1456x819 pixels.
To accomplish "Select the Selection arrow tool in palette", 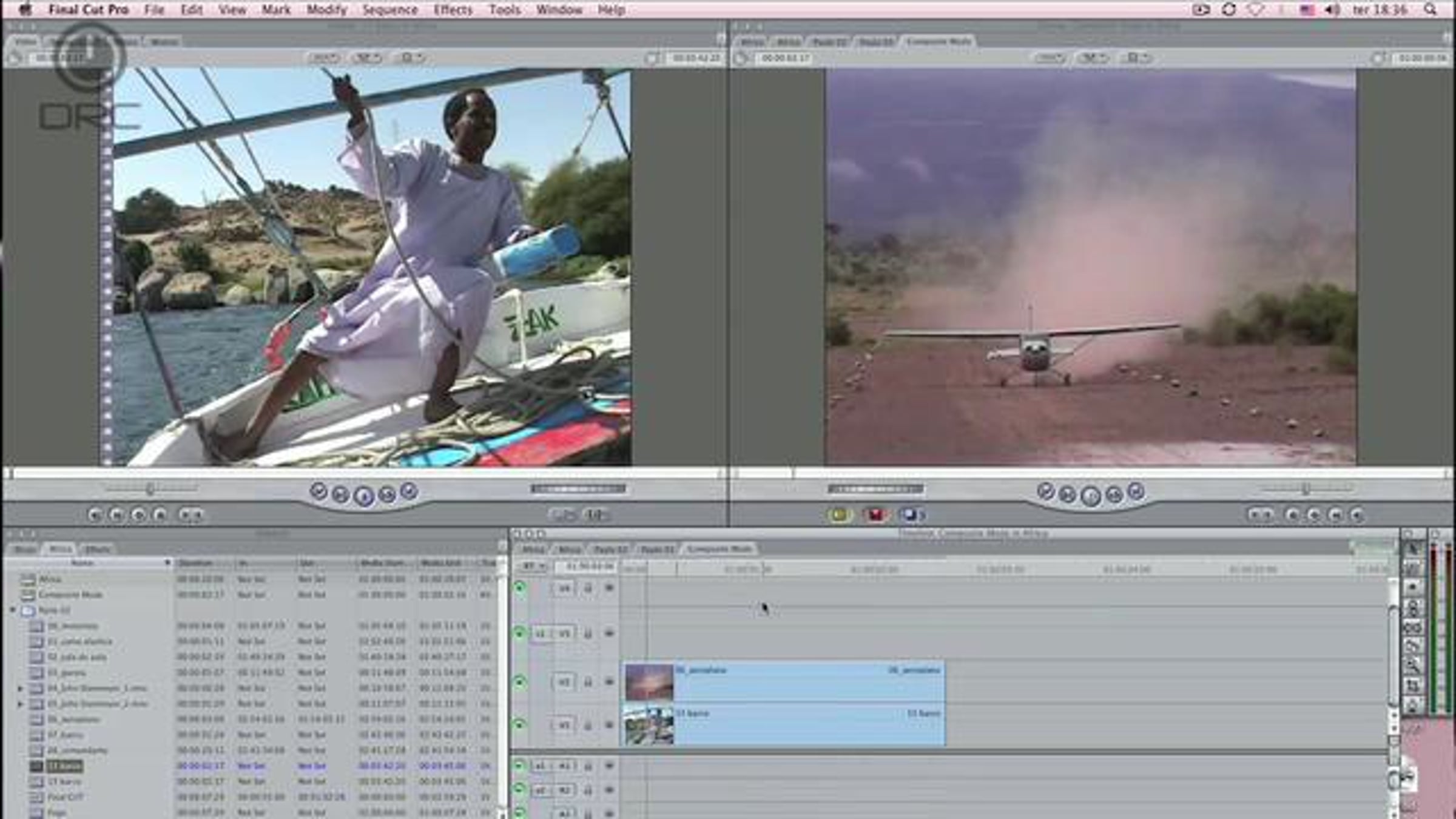I will (1413, 549).
